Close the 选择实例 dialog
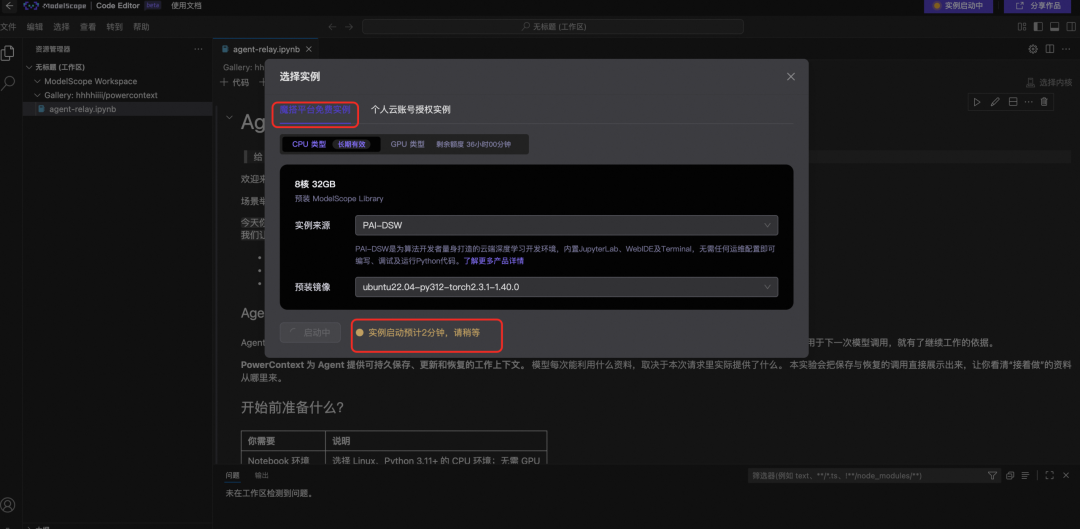The height and width of the screenshot is (529, 1080). (791, 76)
